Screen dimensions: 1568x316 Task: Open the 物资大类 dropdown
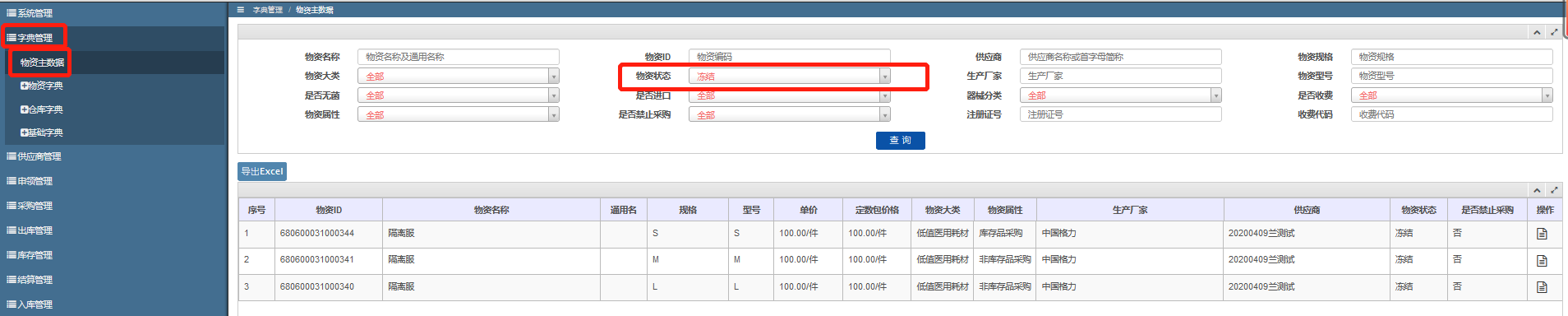459,76
